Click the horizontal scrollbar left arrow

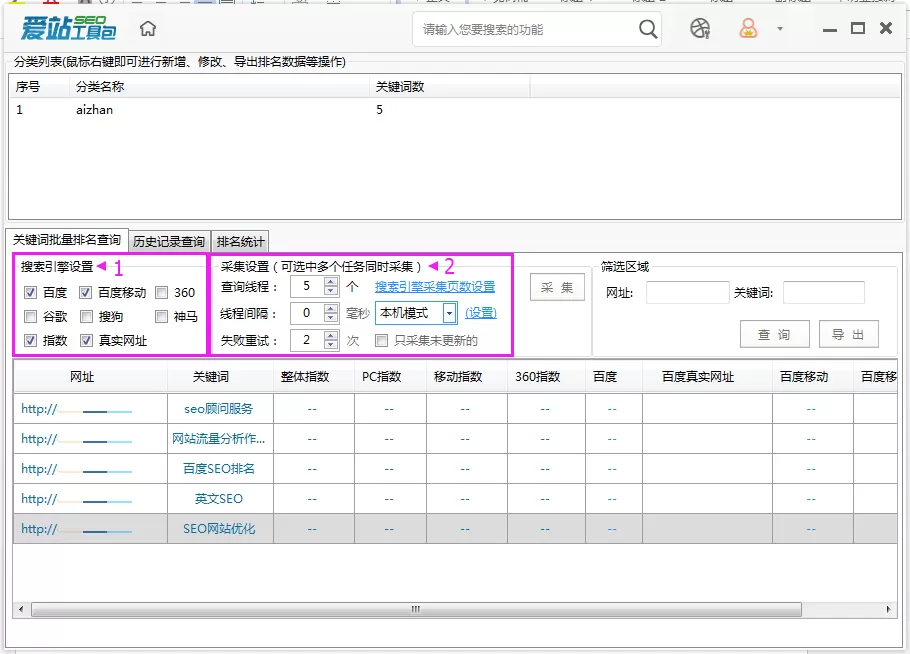coord(21,609)
